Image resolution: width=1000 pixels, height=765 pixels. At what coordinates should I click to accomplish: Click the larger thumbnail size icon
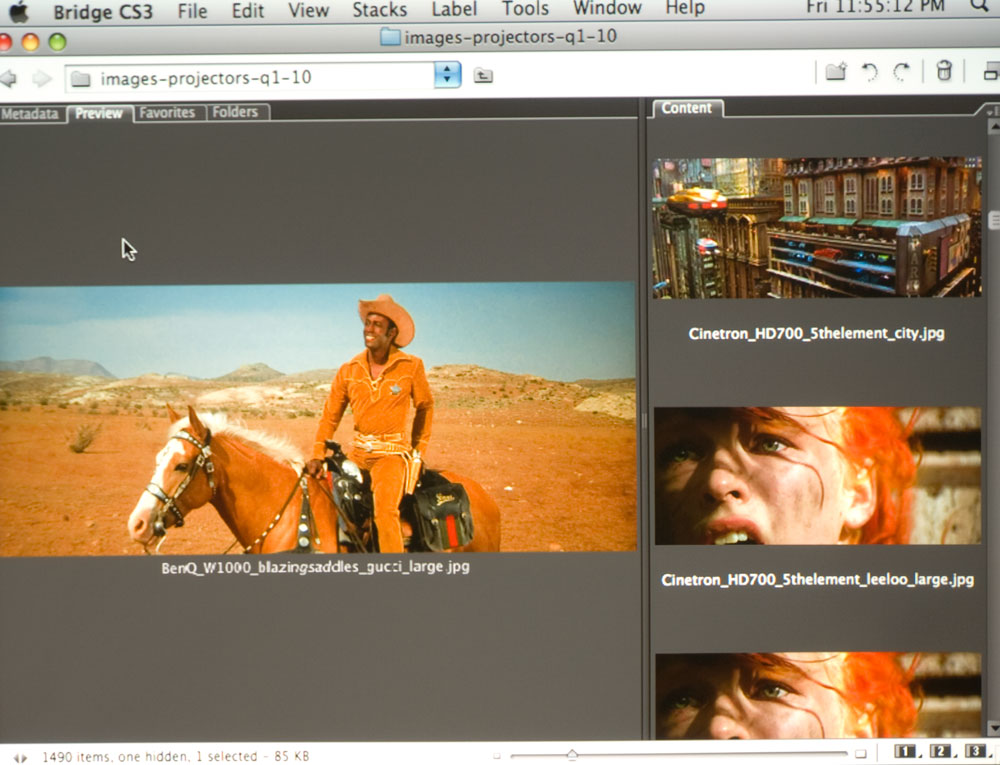860,754
